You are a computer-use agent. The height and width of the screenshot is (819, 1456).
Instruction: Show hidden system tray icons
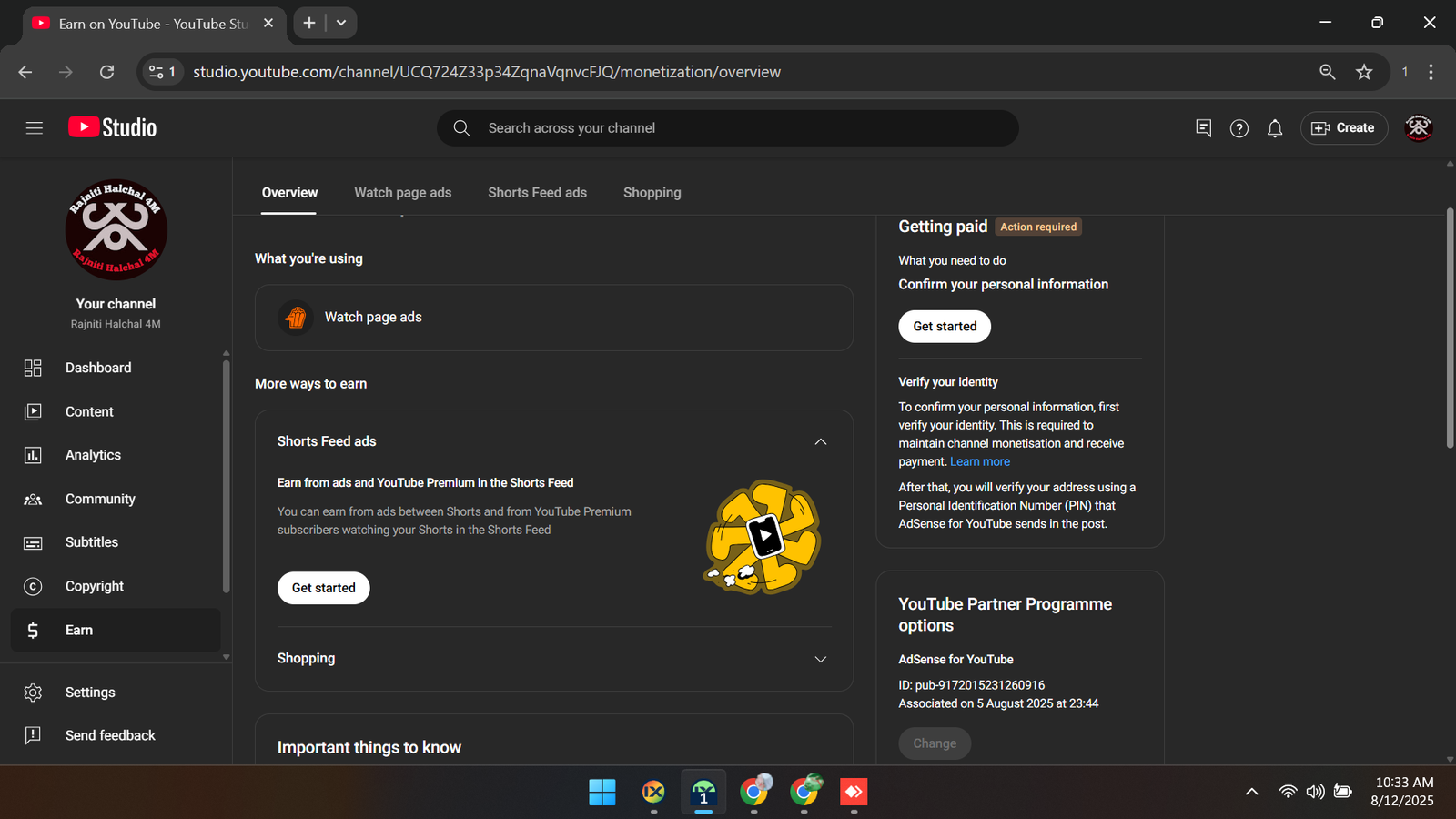click(1252, 792)
